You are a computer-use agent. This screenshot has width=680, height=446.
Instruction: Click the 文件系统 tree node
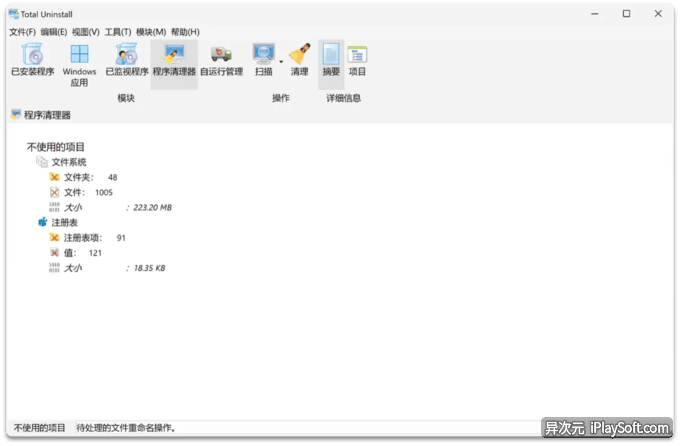click(69, 162)
